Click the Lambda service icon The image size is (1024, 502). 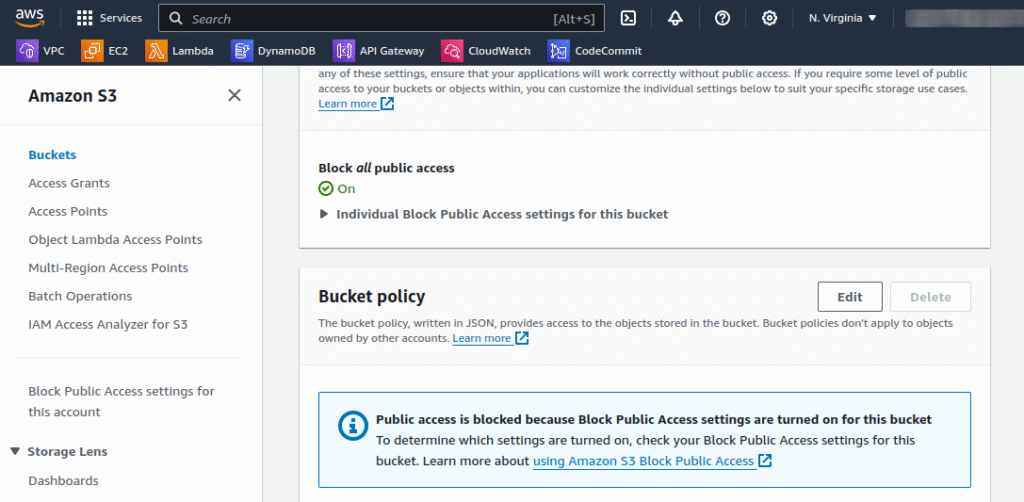156,51
